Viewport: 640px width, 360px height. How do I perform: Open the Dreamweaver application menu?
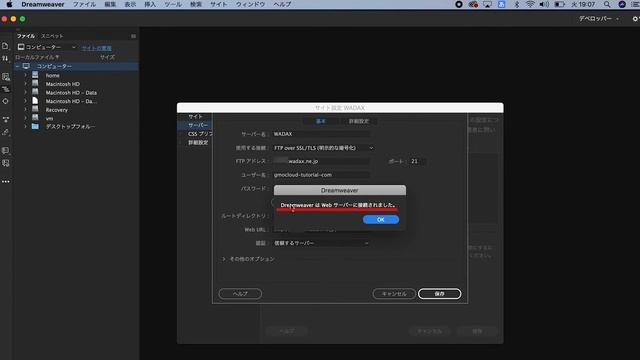pos(43,4)
